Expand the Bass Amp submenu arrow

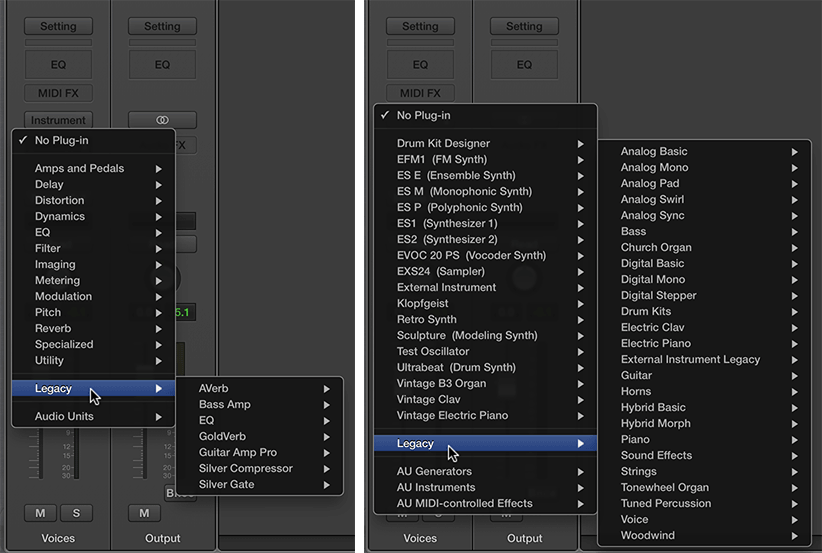(x=327, y=405)
